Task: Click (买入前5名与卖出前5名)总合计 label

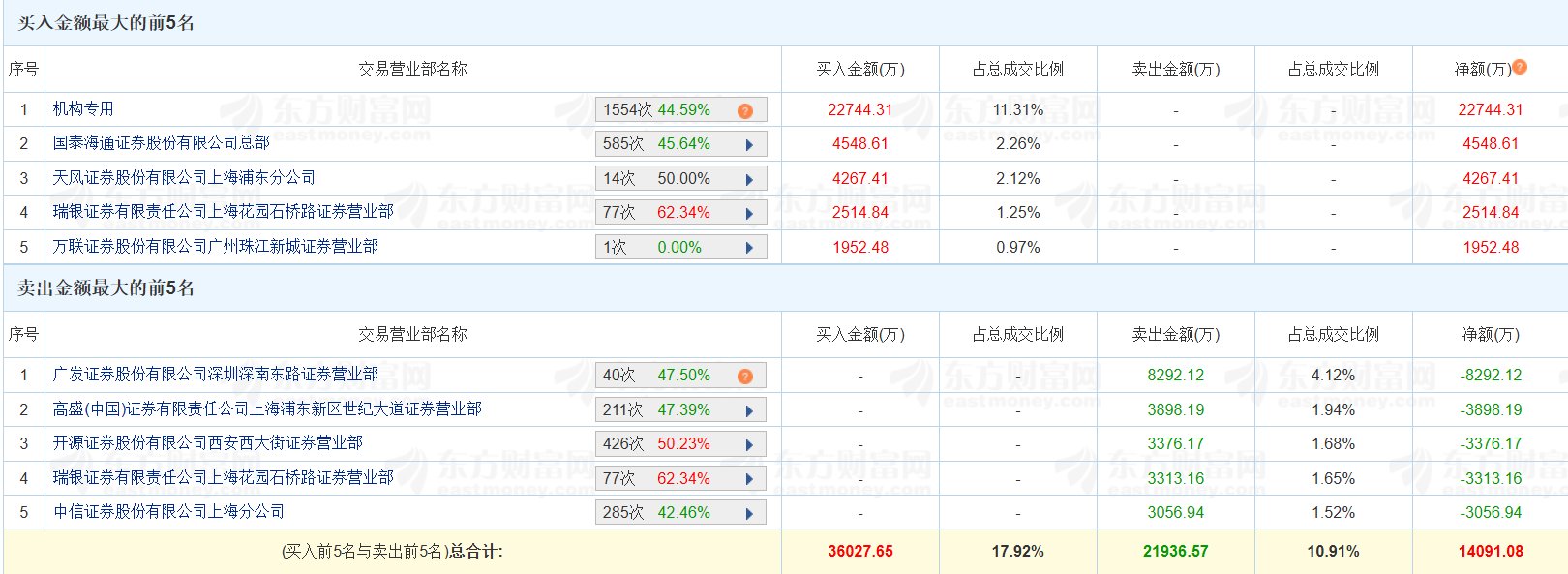Action: click(x=392, y=551)
